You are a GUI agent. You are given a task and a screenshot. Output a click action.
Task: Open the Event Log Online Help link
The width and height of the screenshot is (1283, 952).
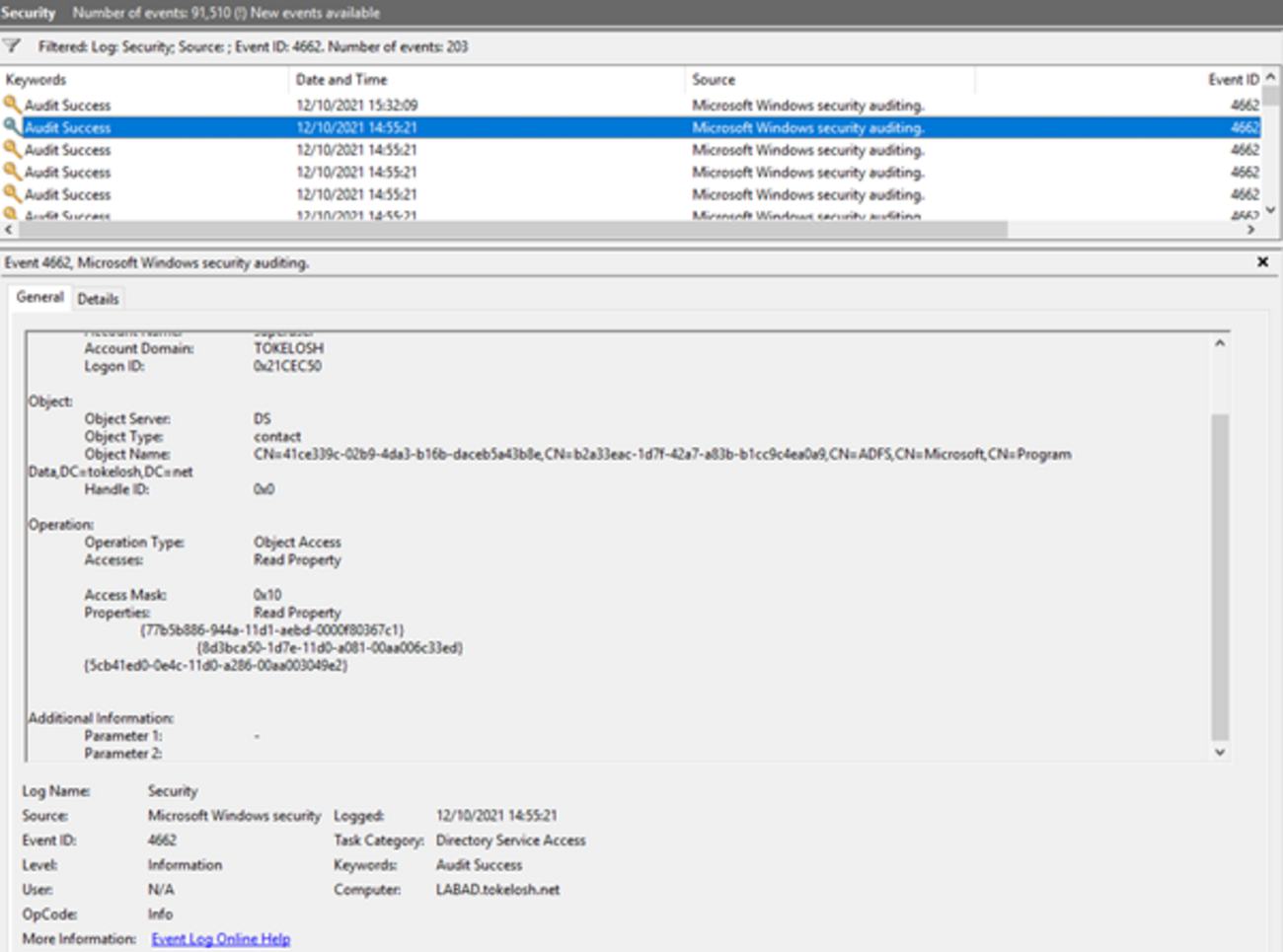220,939
